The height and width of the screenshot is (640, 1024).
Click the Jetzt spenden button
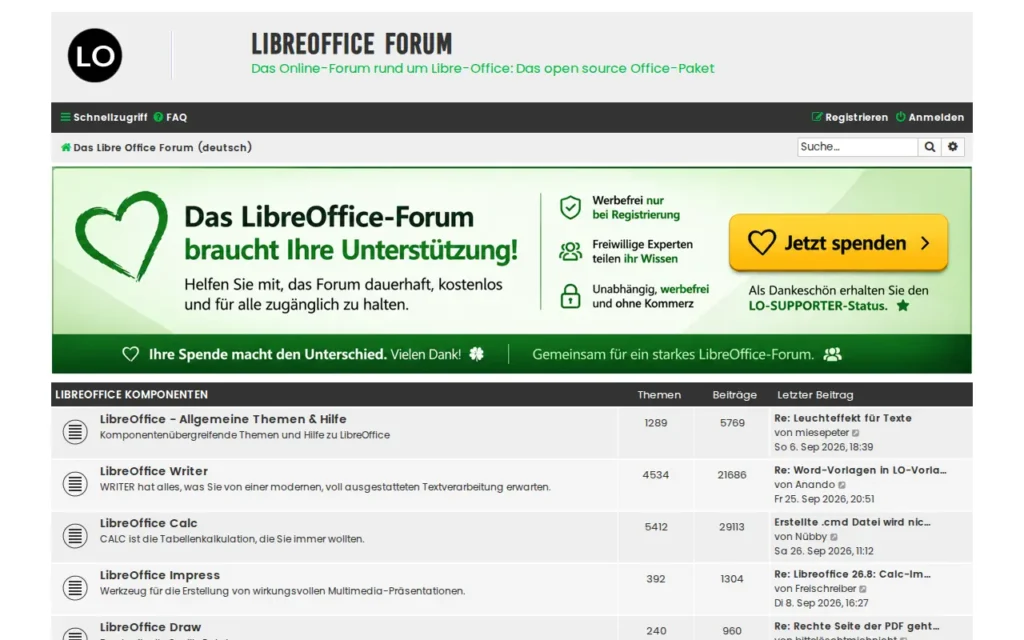(839, 243)
